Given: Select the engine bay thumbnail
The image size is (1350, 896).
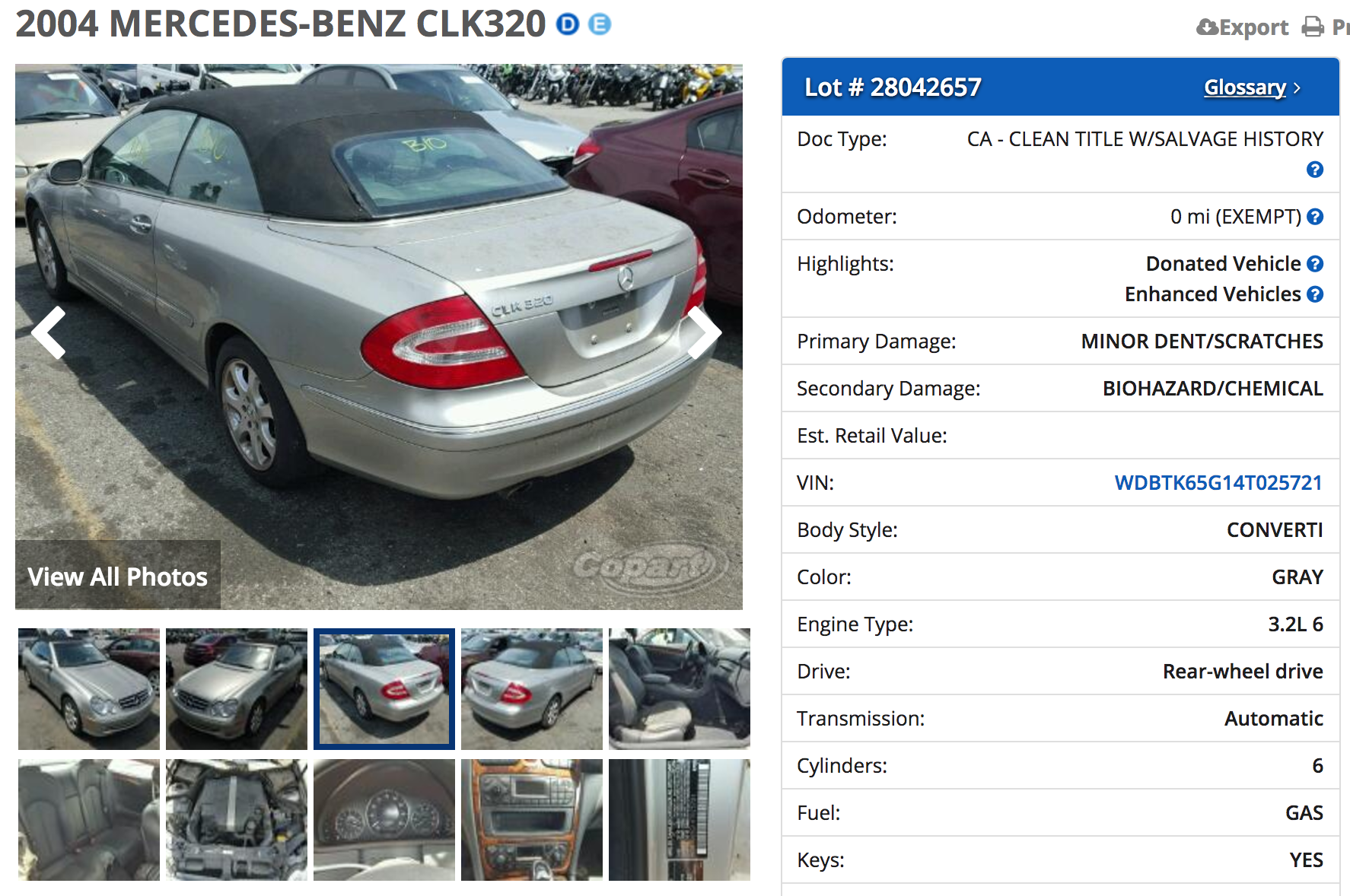Looking at the screenshot, I should [x=237, y=820].
